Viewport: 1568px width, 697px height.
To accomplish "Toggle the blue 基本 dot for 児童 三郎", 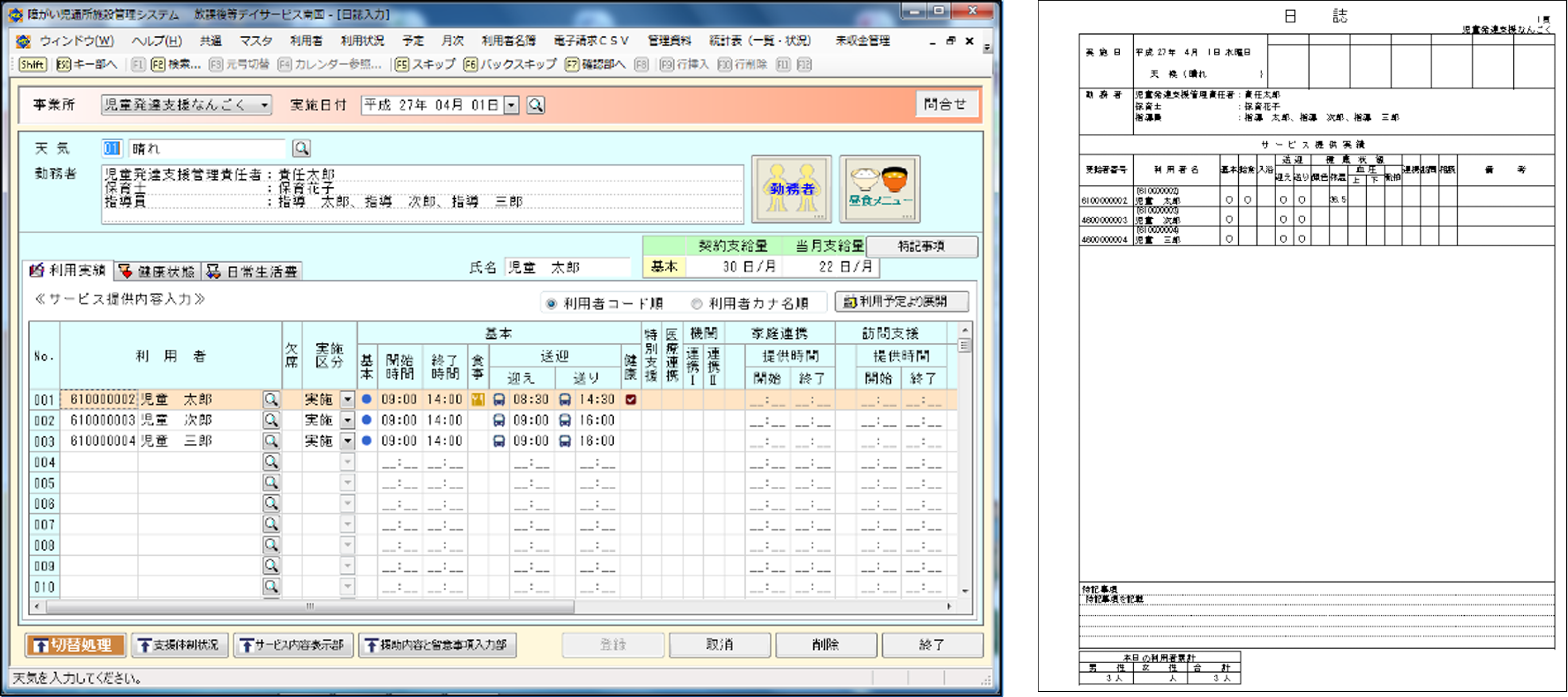I will pyautogui.click(x=366, y=440).
